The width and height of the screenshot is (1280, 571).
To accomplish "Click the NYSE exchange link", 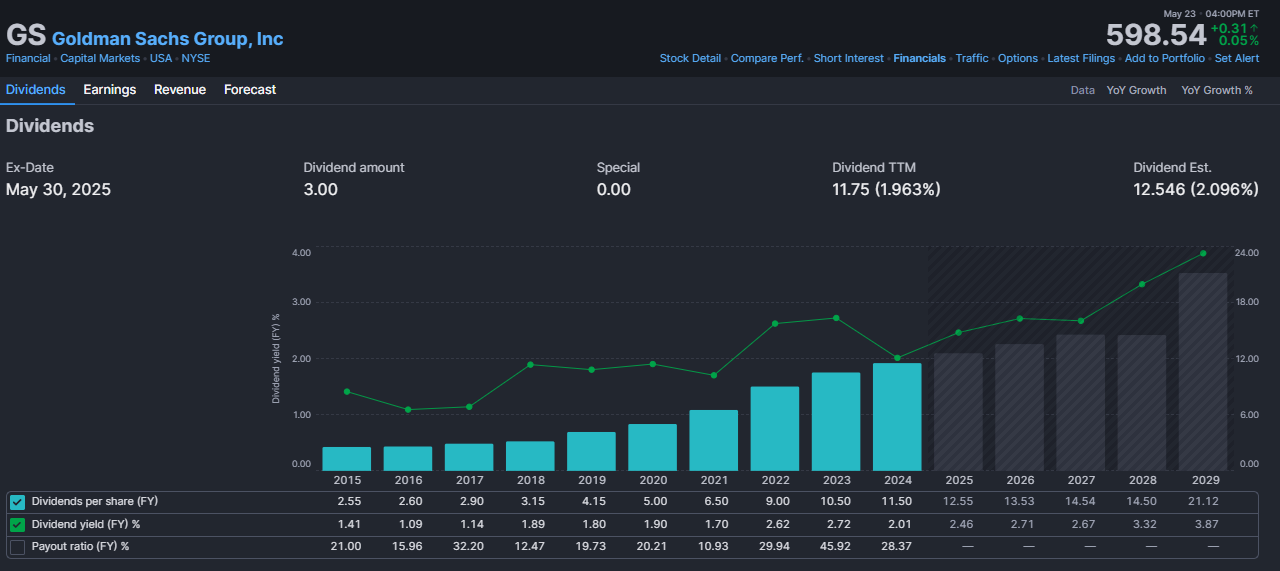I will coord(196,58).
